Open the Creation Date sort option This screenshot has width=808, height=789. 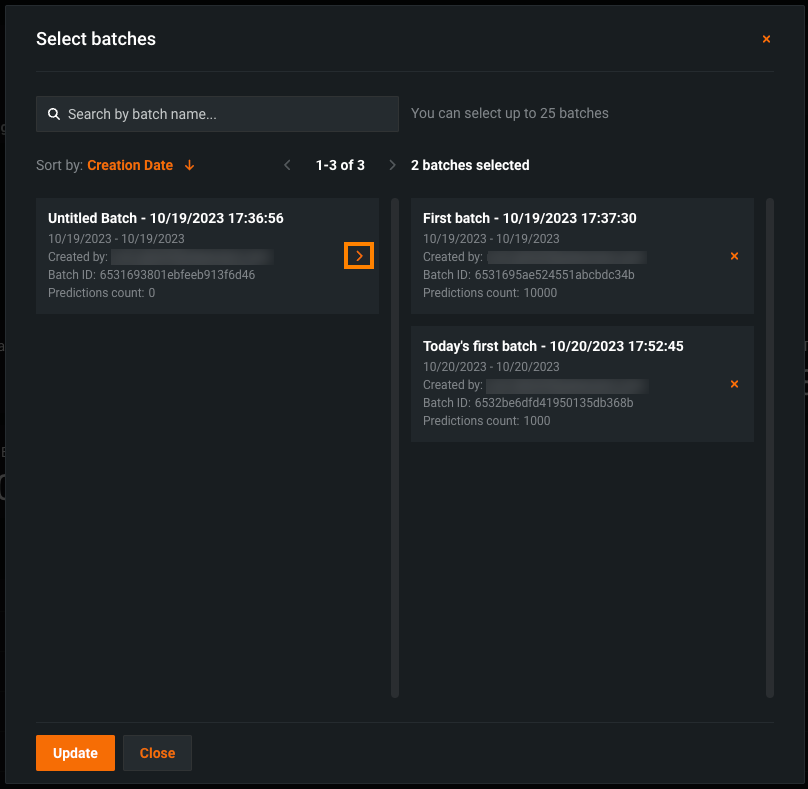[x=130, y=165]
